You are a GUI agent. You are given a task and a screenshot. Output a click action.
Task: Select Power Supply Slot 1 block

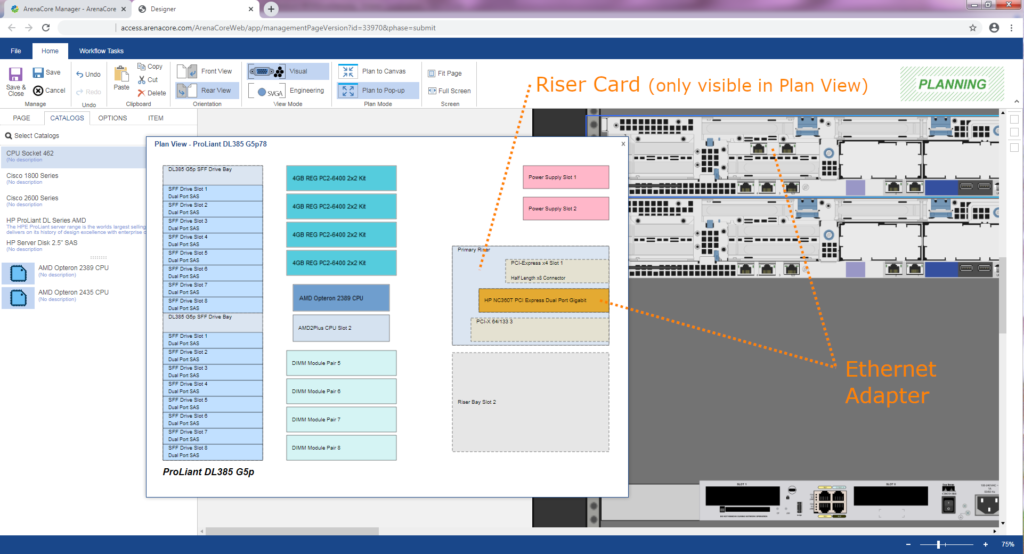pos(566,177)
